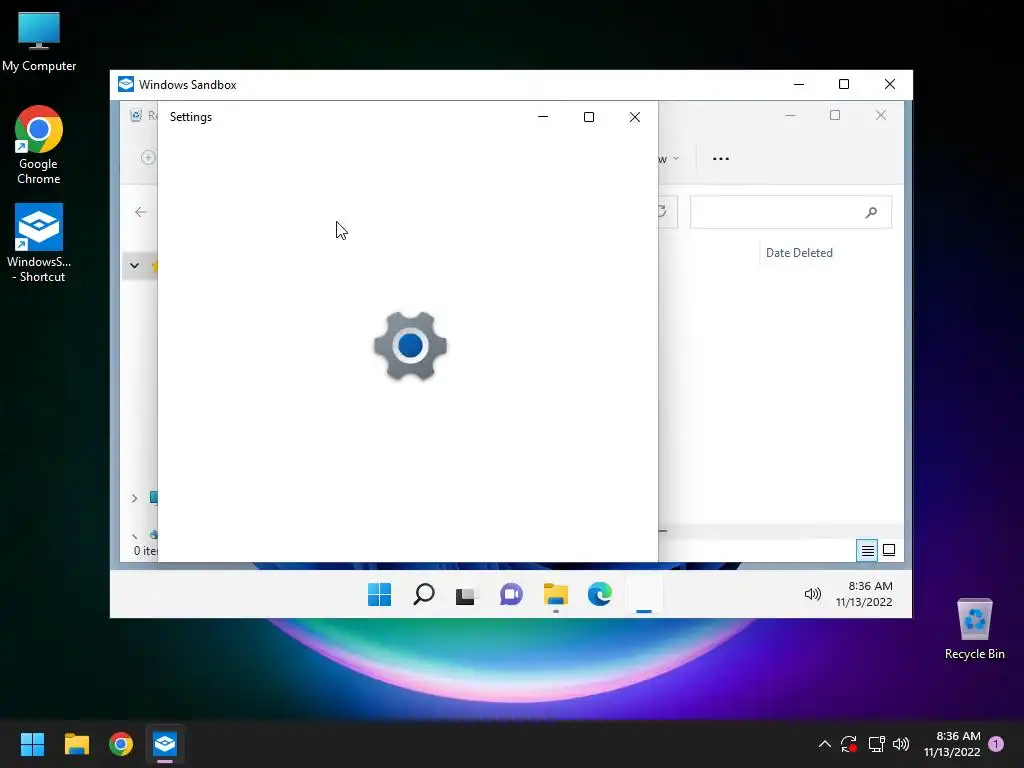Launch Google Chrome desktop shortcut
The width and height of the screenshot is (1024, 768).
click(x=39, y=145)
